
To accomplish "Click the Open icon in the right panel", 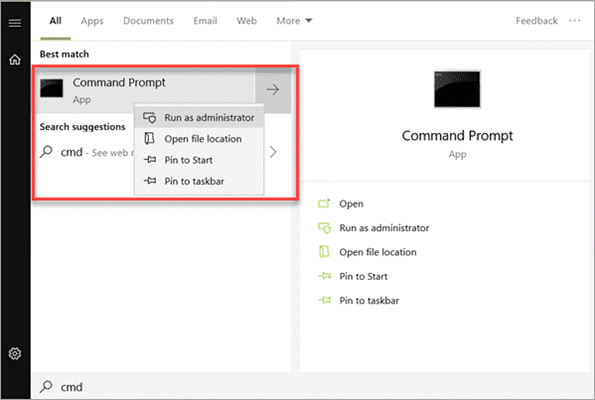I will 324,204.
